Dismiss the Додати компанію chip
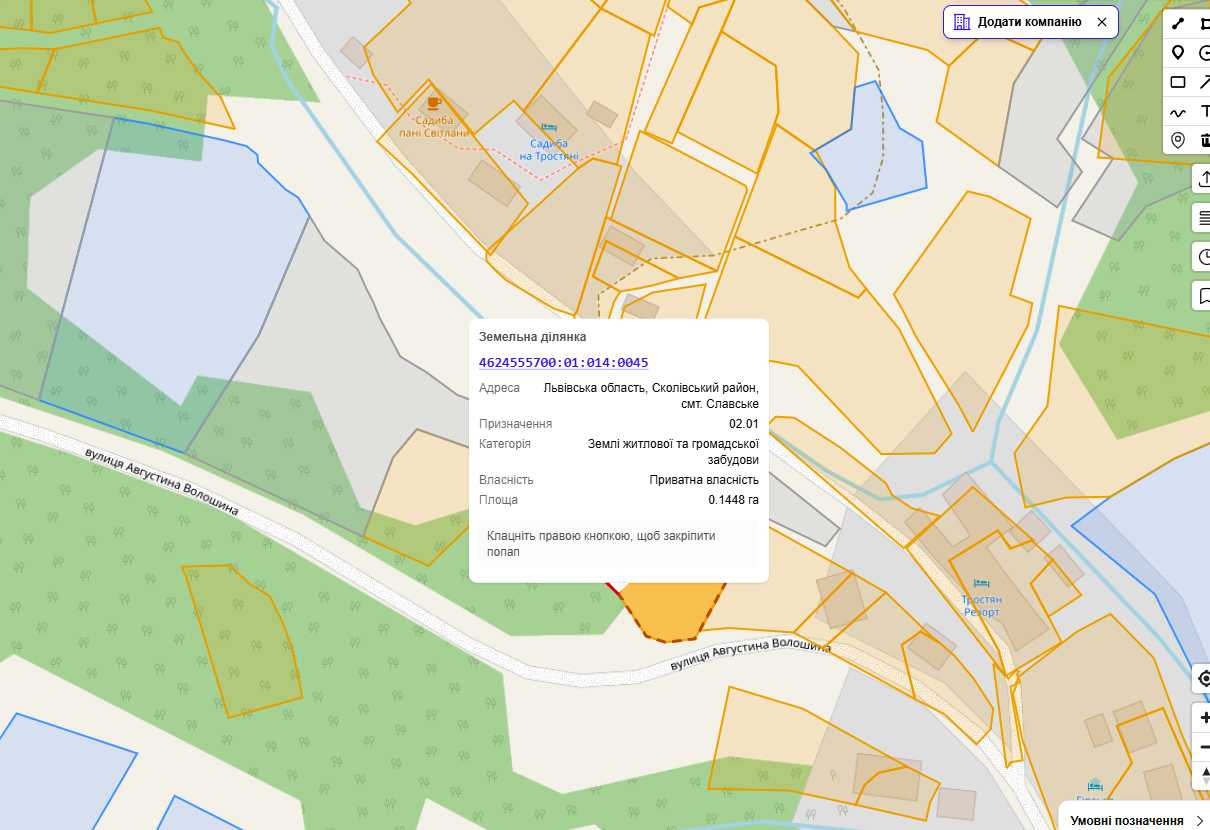 tap(1102, 22)
